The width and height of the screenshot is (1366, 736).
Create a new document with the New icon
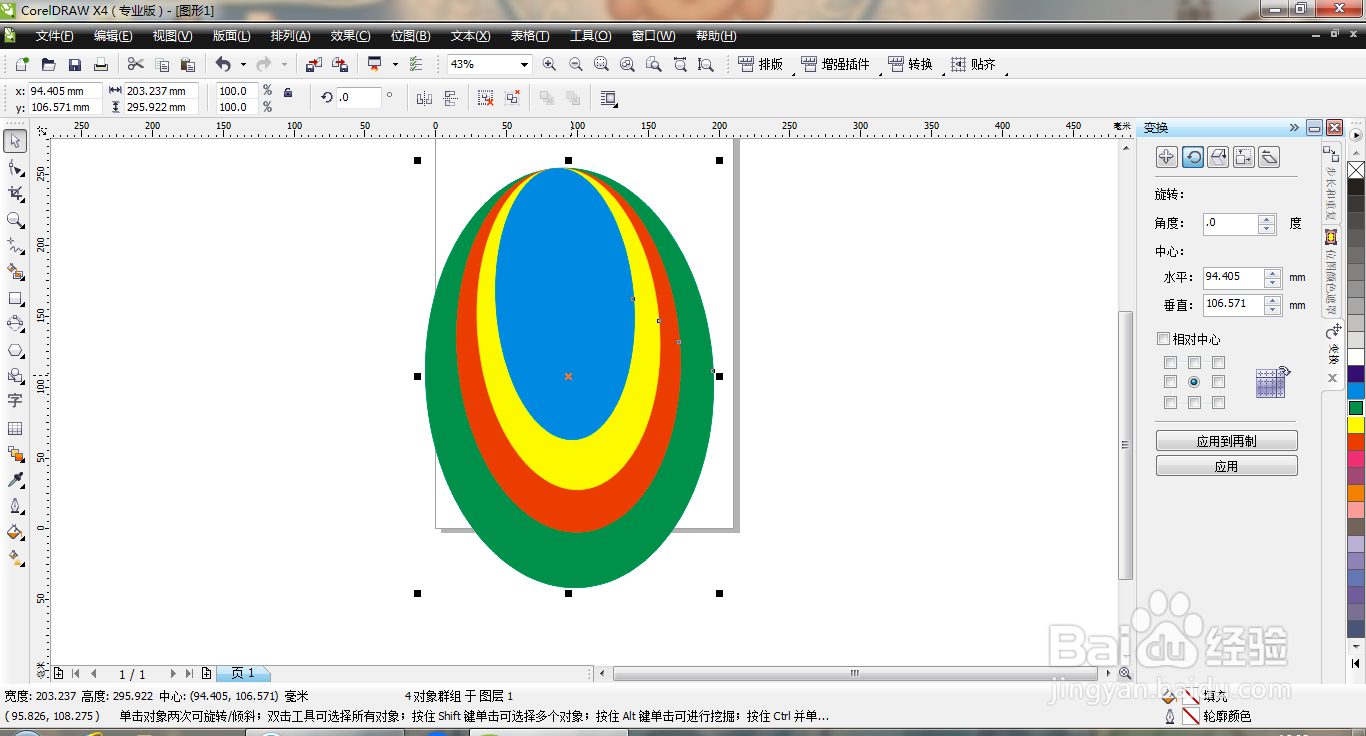22,64
